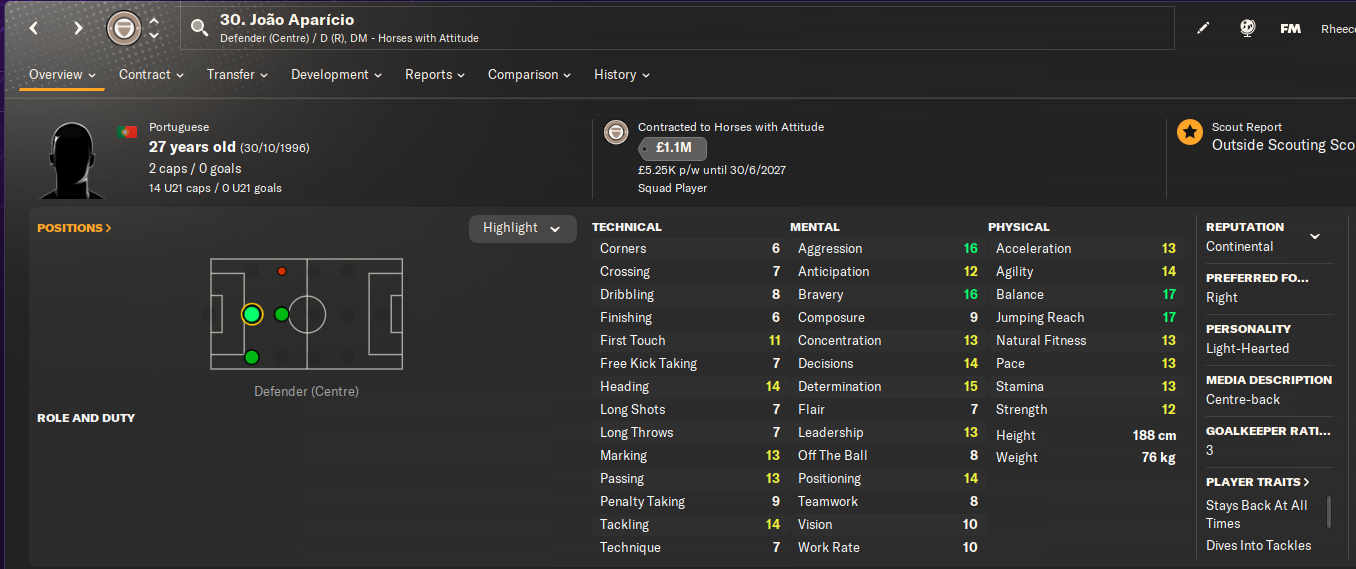Click the Portuguese flag icon
Viewport: 1356px width, 569px height.
pyautogui.click(x=128, y=131)
